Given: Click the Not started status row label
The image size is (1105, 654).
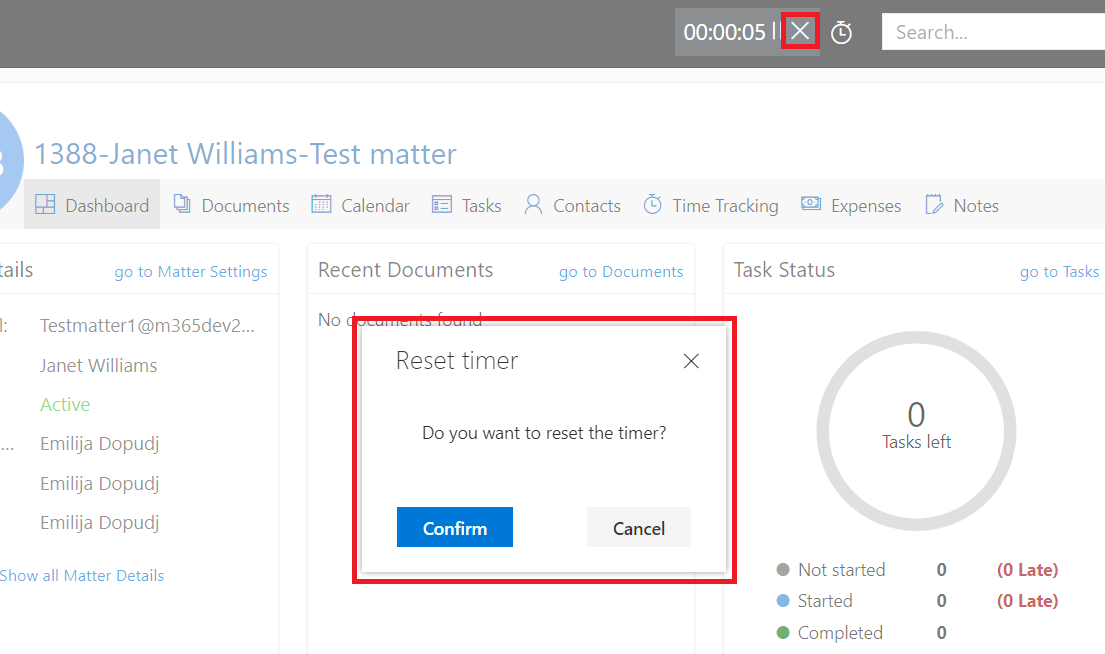Looking at the screenshot, I should 841,569.
